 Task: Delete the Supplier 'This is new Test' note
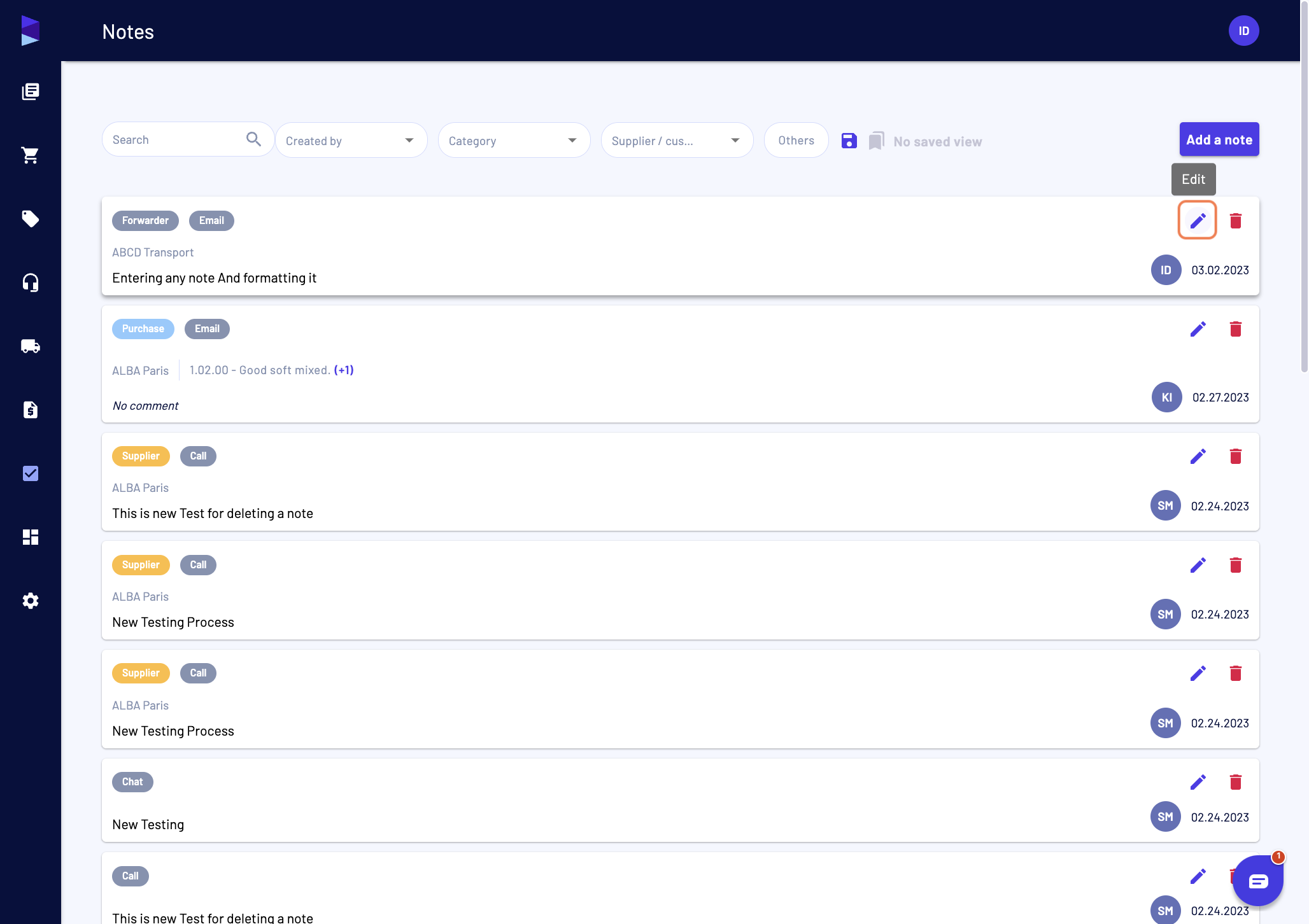click(x=1236, y=456)
